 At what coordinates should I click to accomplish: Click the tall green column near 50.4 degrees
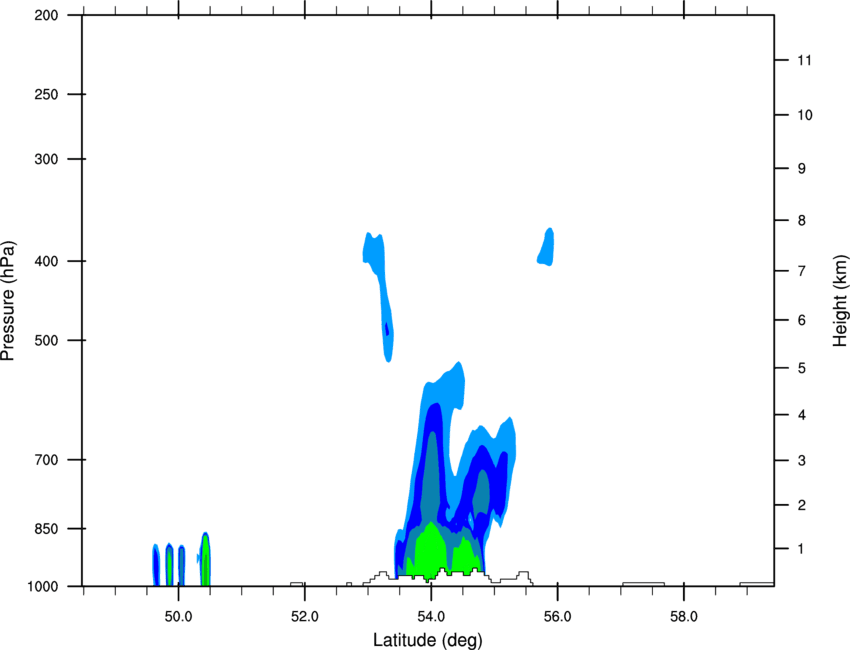(x=205, y=560)
